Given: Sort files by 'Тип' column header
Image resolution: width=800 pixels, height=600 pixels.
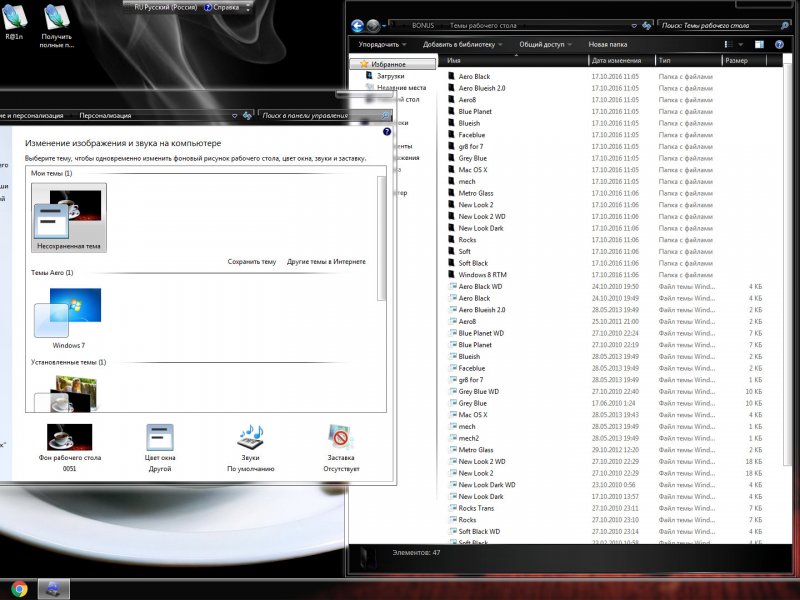Looking at the screenshot, I should tap(689, 60).
